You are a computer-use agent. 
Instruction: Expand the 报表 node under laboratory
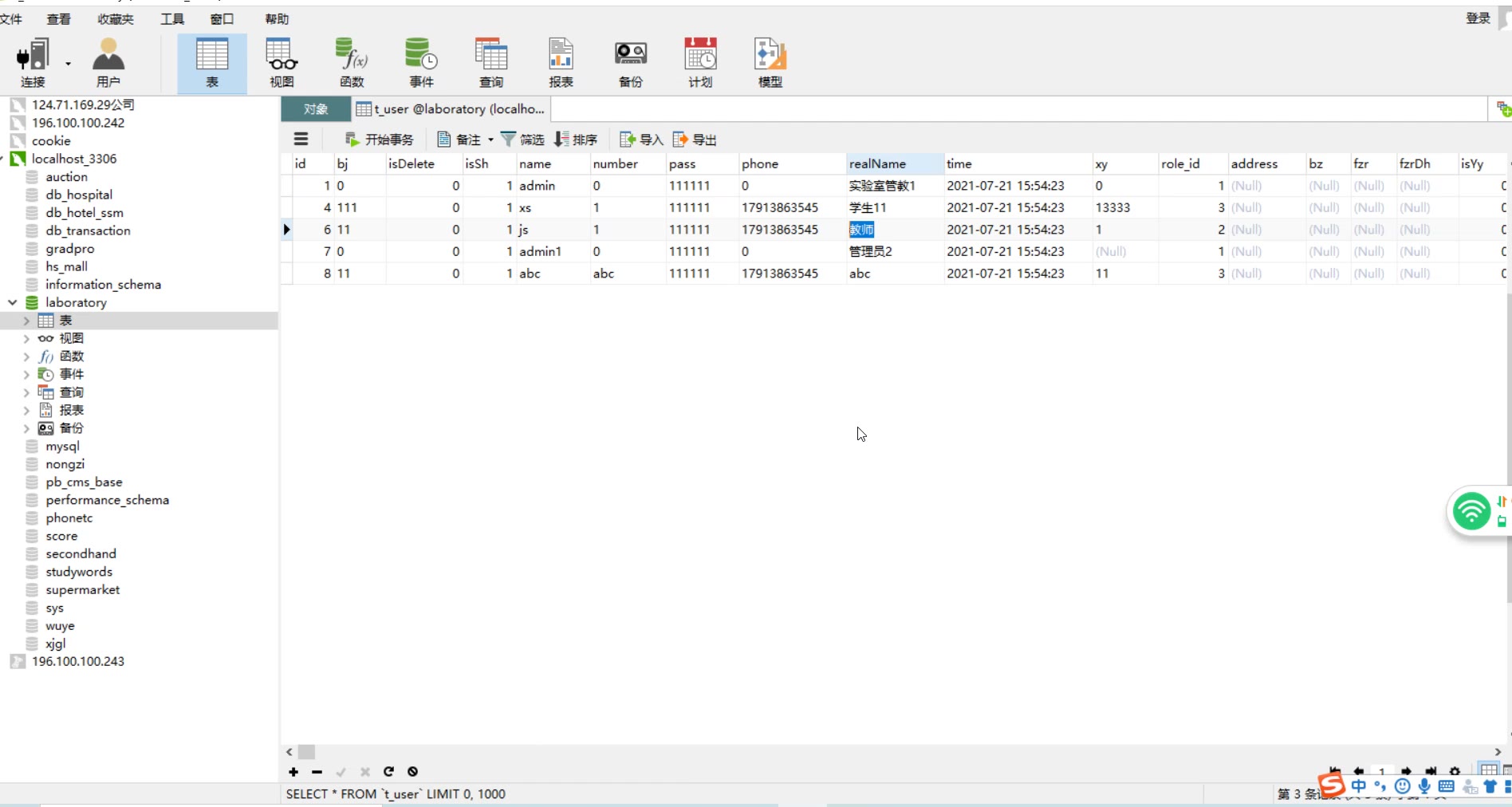tap(26, 411)
